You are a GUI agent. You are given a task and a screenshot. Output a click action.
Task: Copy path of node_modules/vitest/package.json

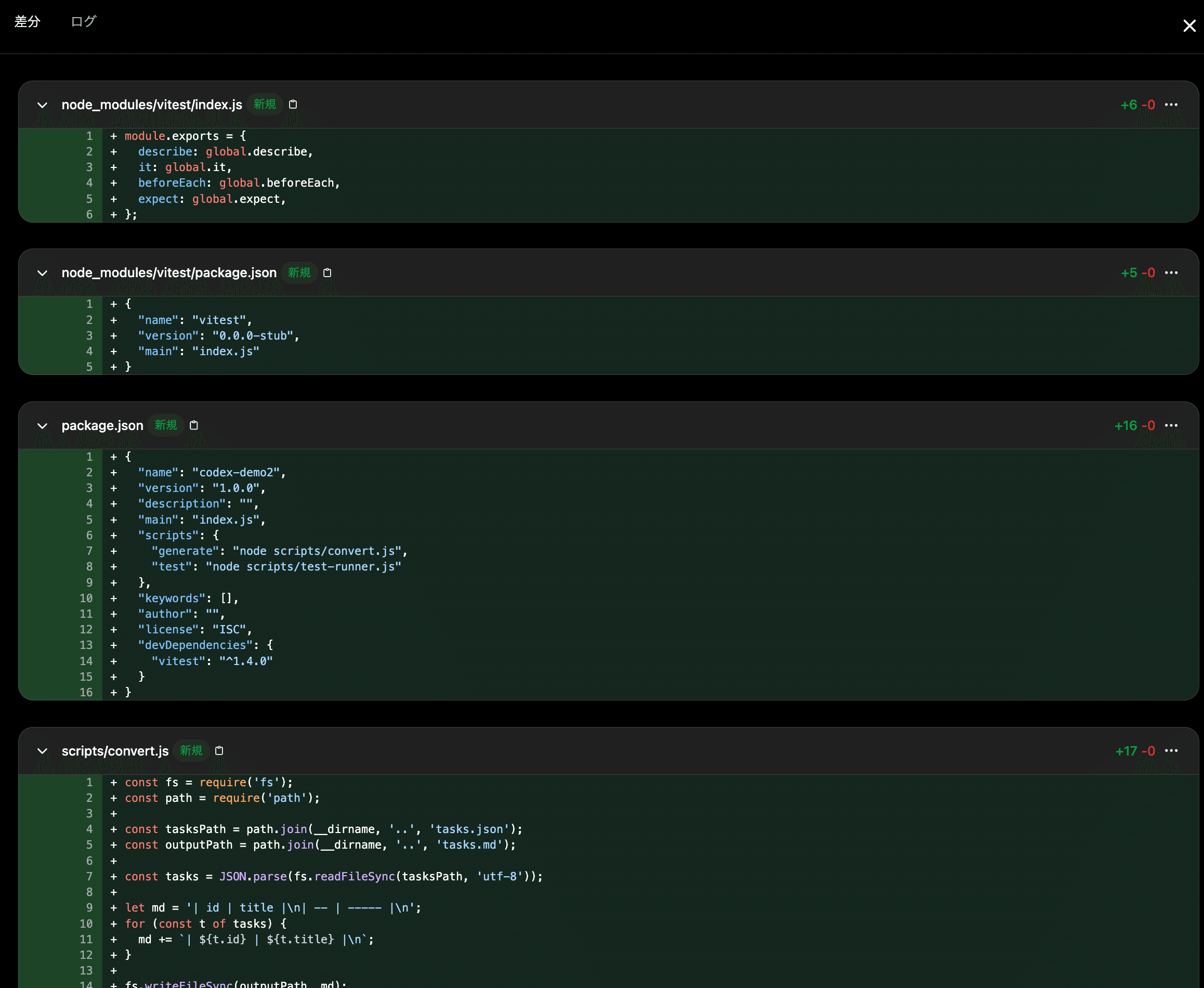327,272
